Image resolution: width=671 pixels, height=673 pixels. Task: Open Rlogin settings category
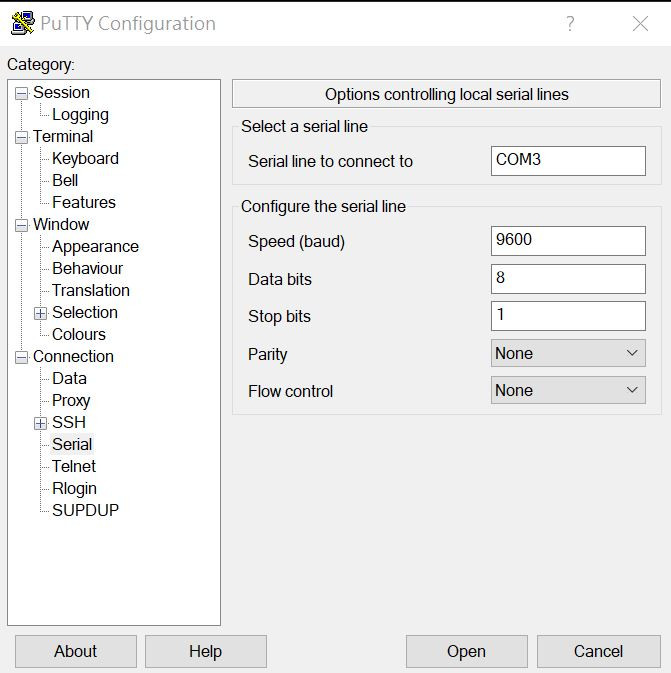[x=74, y=489]
